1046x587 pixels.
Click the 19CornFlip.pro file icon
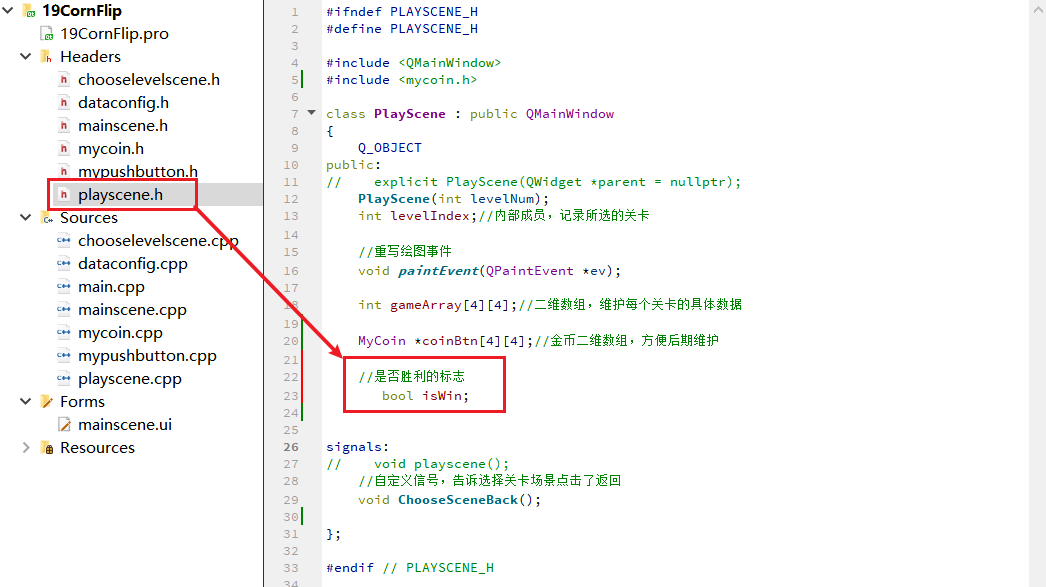47,34
